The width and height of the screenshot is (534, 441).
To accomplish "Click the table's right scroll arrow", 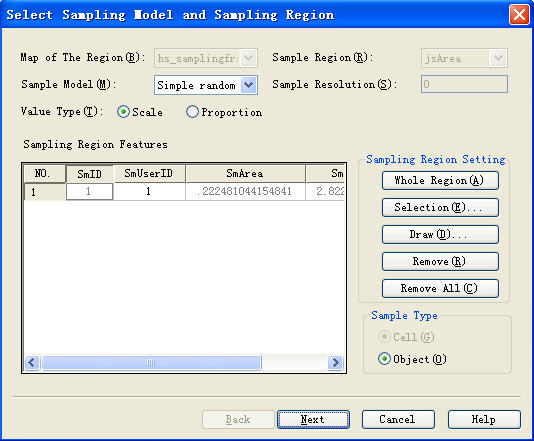I will 335,362.
